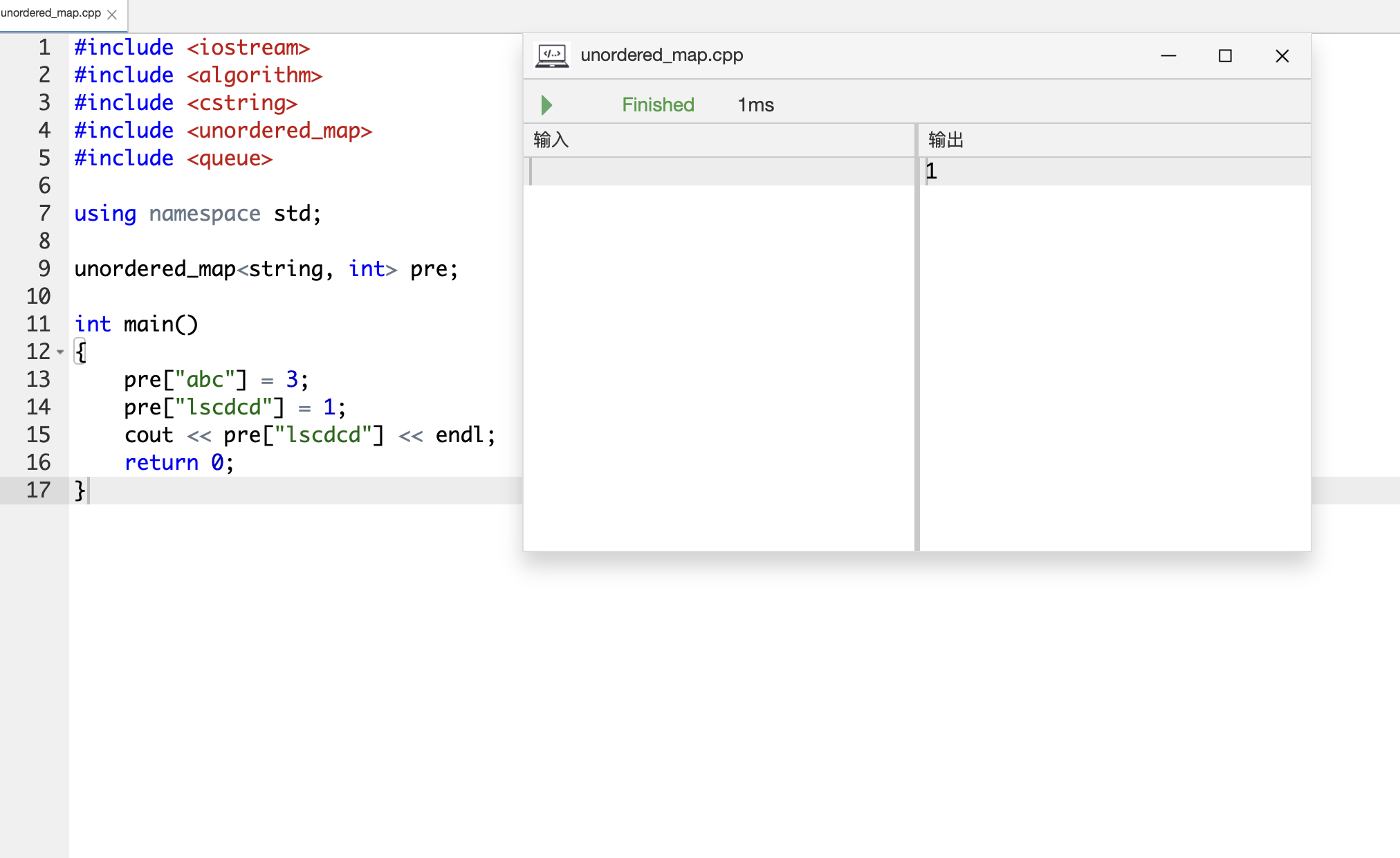This screenshot has width=1400, height=858.
Task: Click splitter between 输入 and 输出 panels
Action: [x=917, y=338]
